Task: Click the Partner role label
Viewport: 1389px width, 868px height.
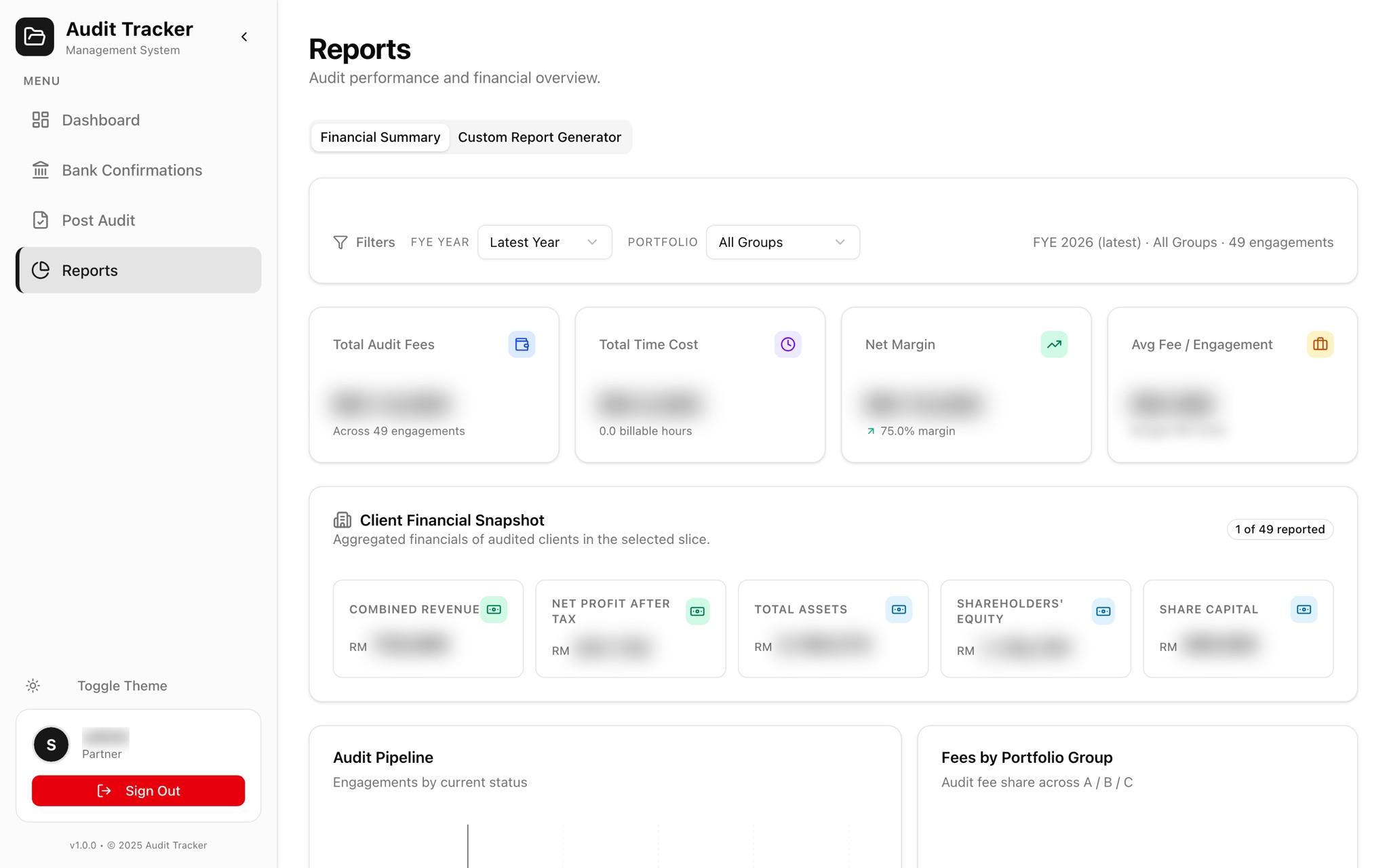Action: 102,754
